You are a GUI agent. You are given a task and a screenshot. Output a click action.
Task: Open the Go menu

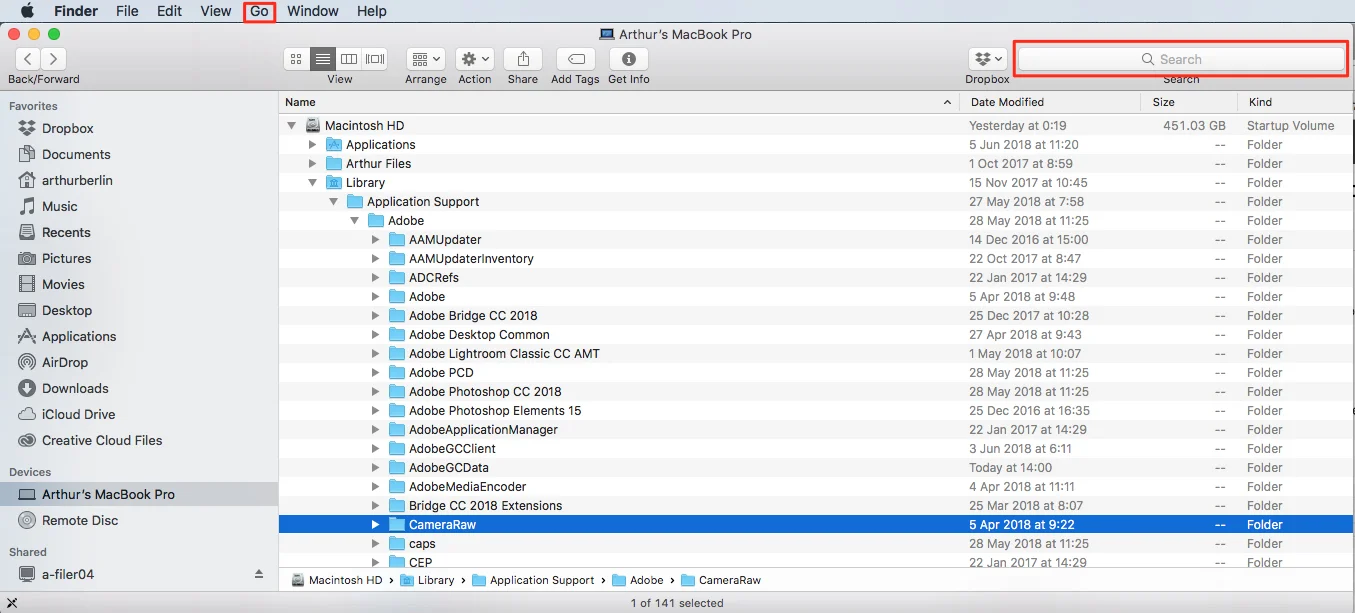click(259, 11)
